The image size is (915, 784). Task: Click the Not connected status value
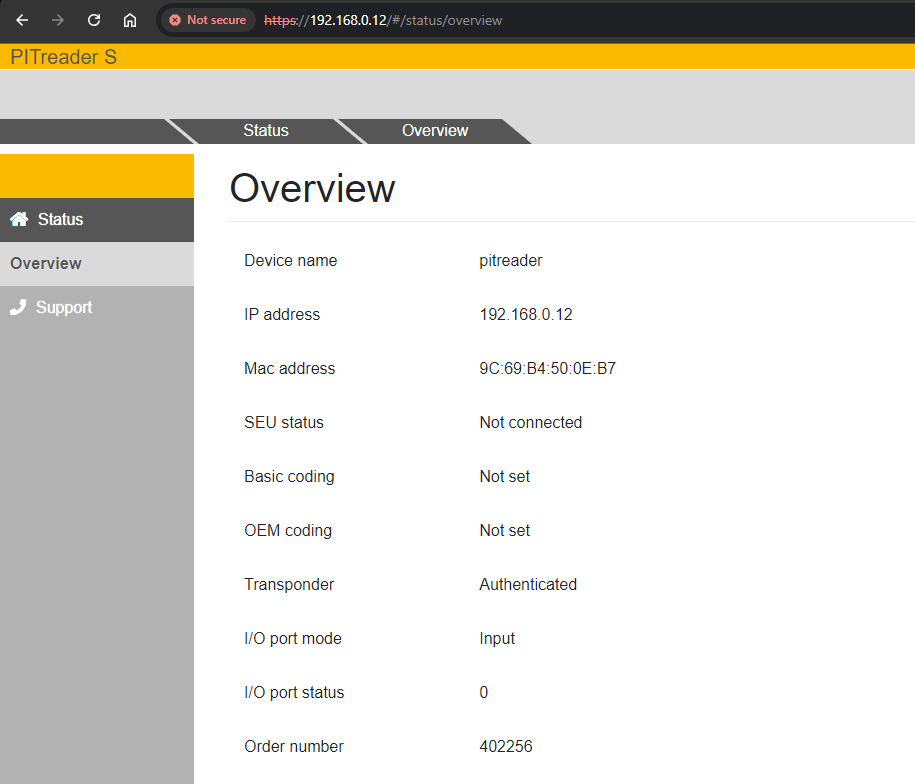pos(530,422)
